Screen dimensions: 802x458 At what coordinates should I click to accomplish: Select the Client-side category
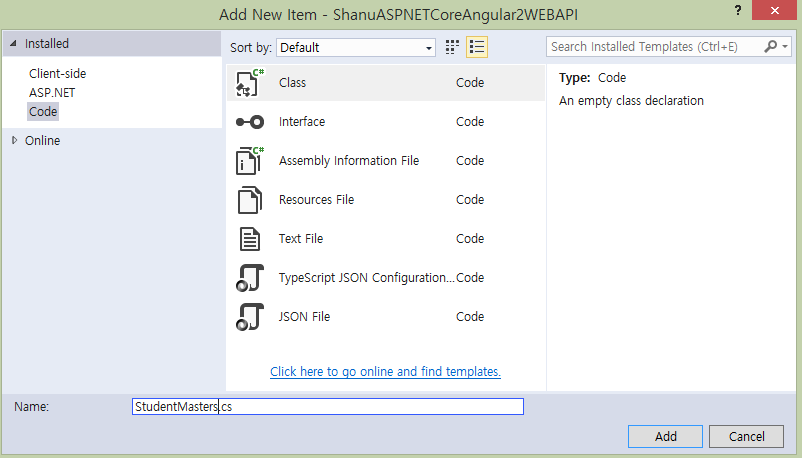coord(64,74)
